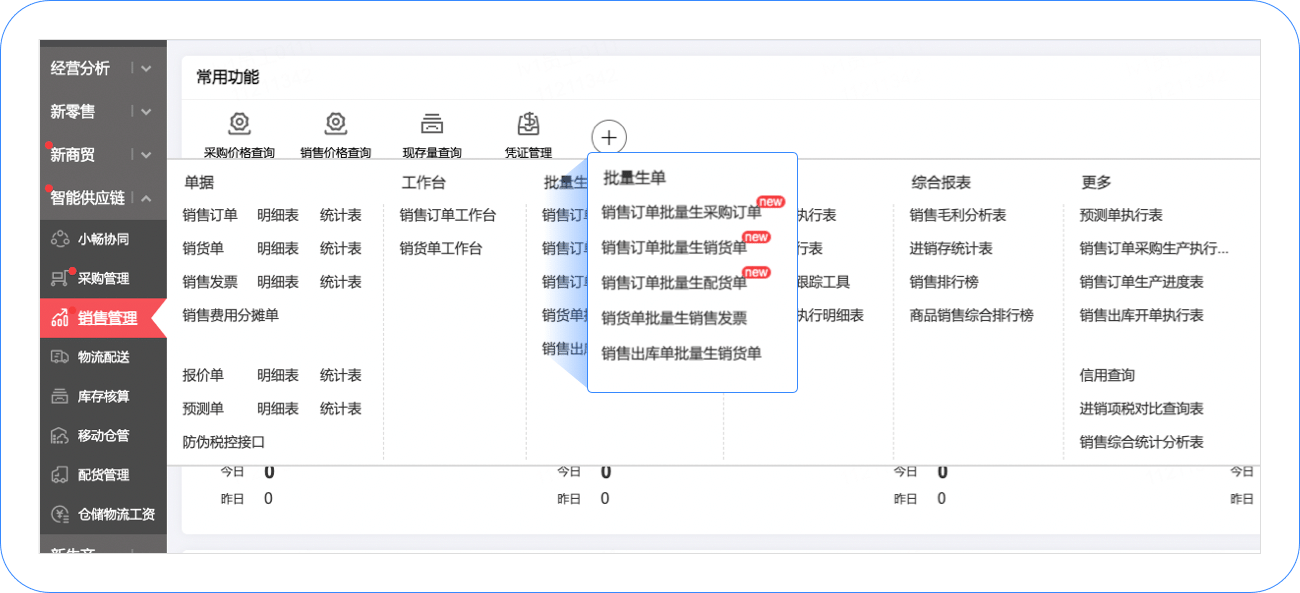Viewport: 1300px width, 593px height.
Task: Open 销售价格查询 shortcut icon
Action: pyautogui.click(x=336, y=124)
